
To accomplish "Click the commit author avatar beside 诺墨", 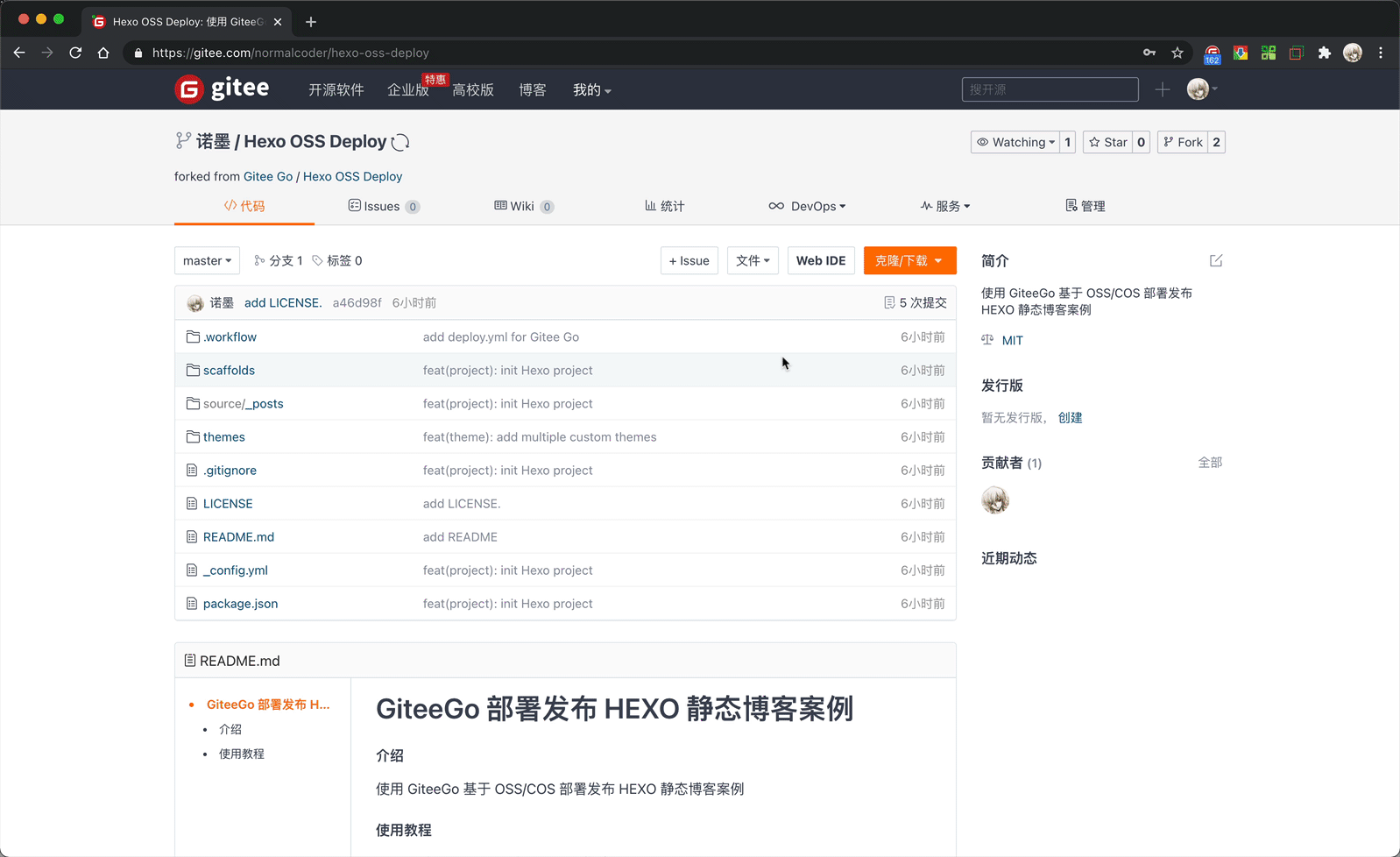I will [x=195, y=303].
